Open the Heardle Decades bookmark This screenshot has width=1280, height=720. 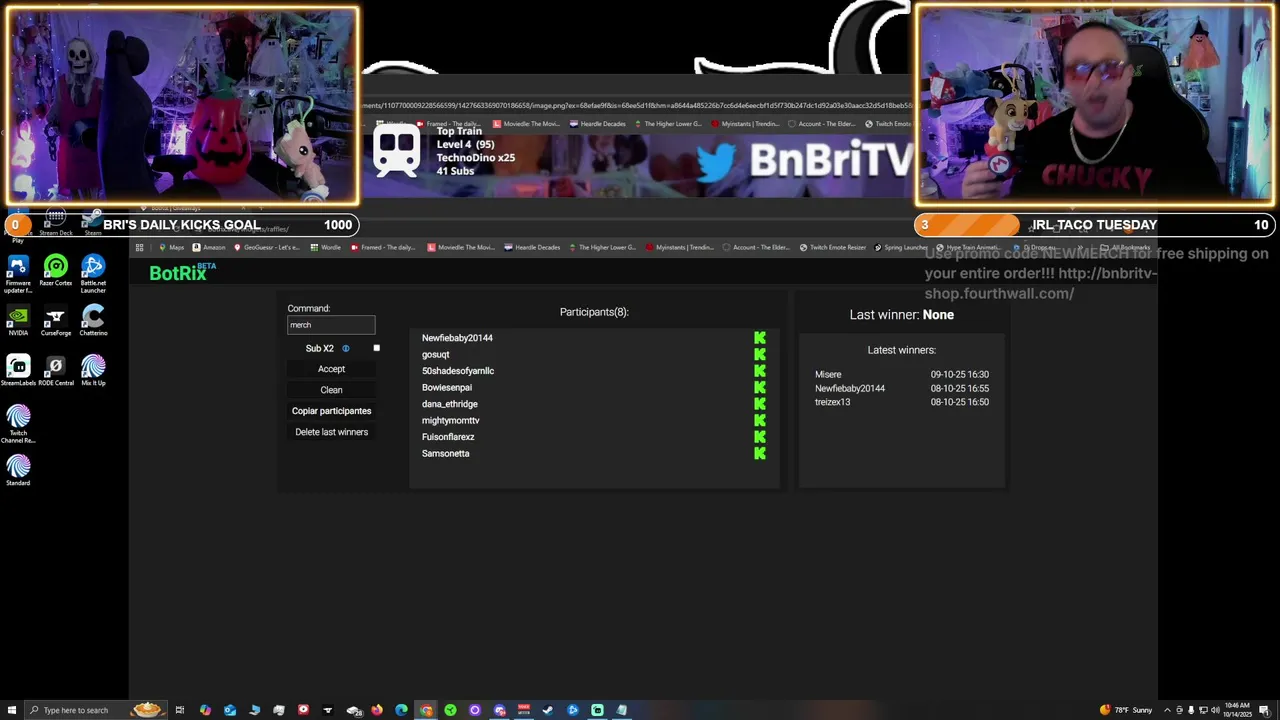pyautogui.click(x=532, y=248)
